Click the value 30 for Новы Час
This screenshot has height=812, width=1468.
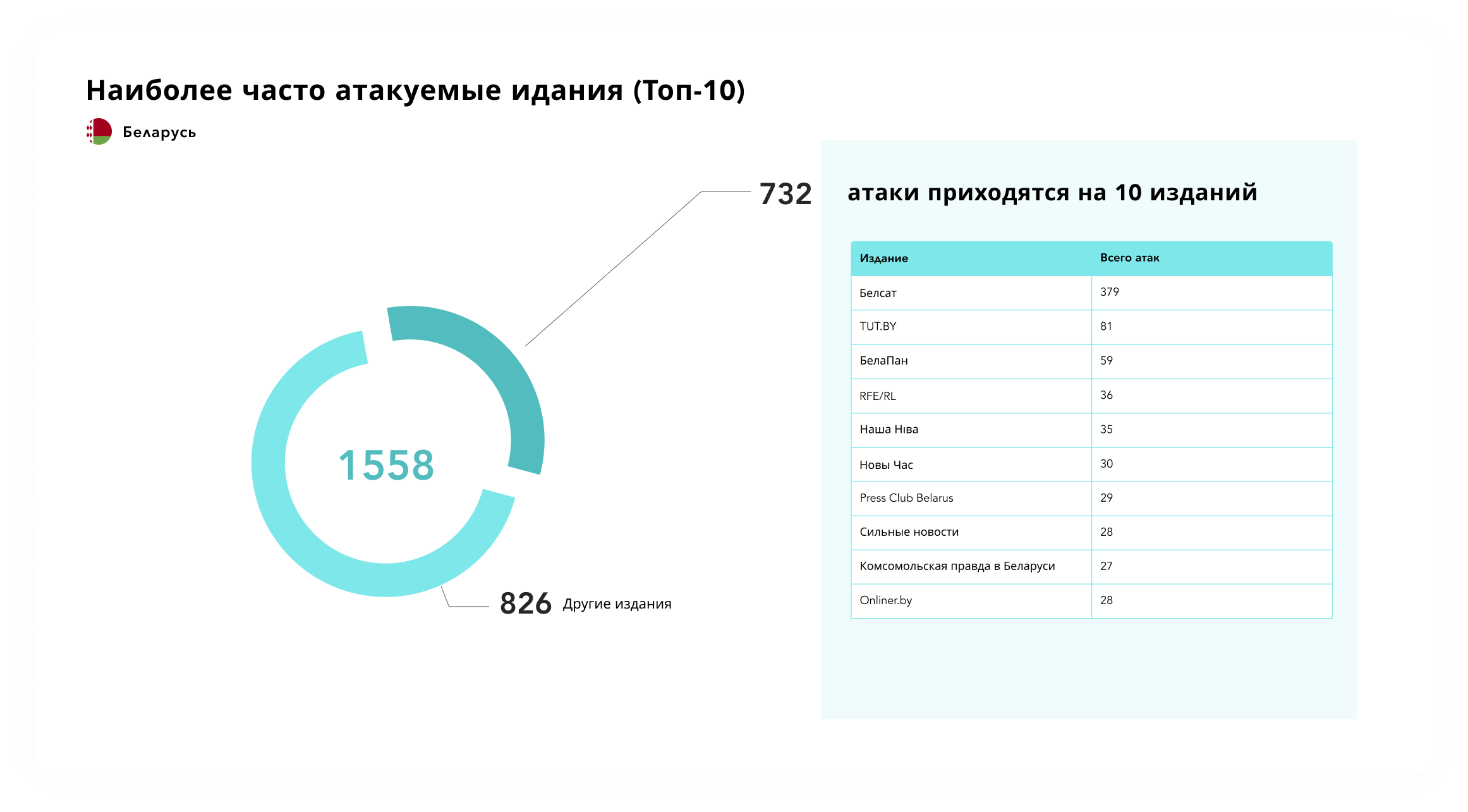click(x=1106, y=464)
